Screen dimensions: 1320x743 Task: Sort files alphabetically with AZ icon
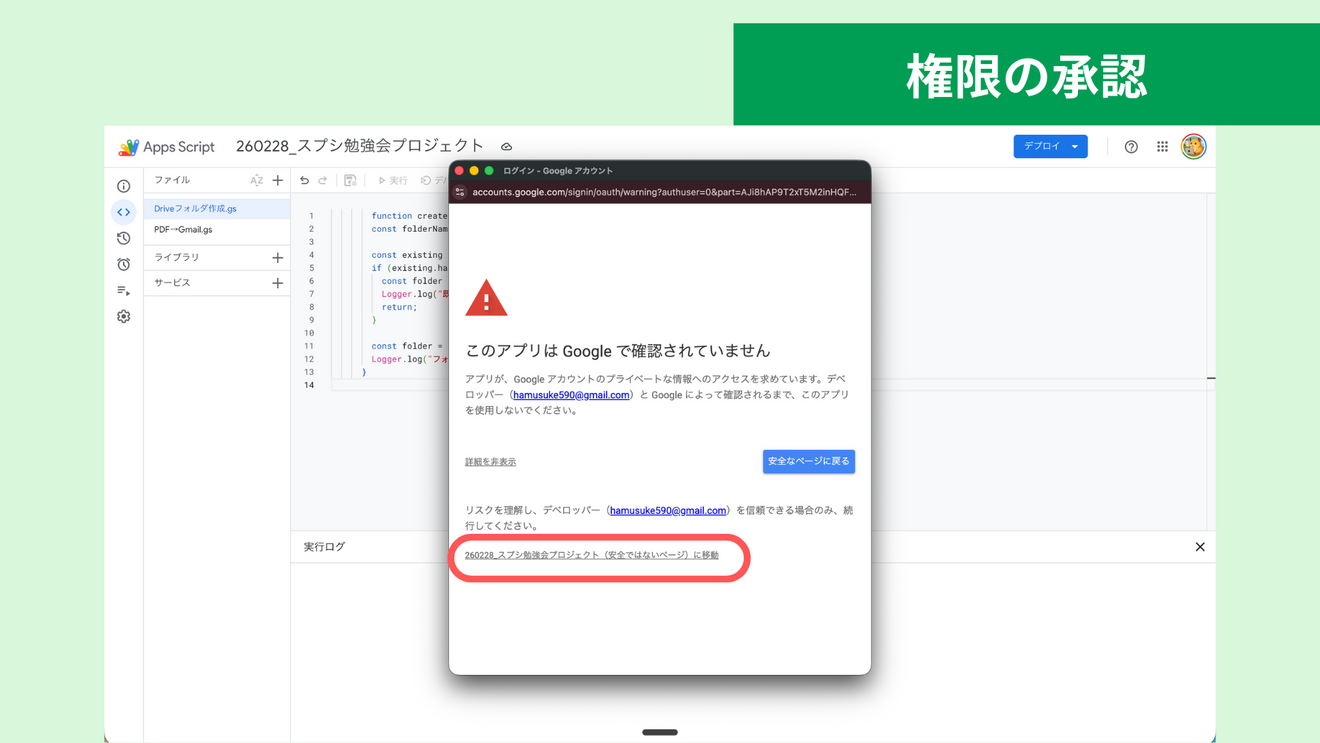click(x=257, y=180)
